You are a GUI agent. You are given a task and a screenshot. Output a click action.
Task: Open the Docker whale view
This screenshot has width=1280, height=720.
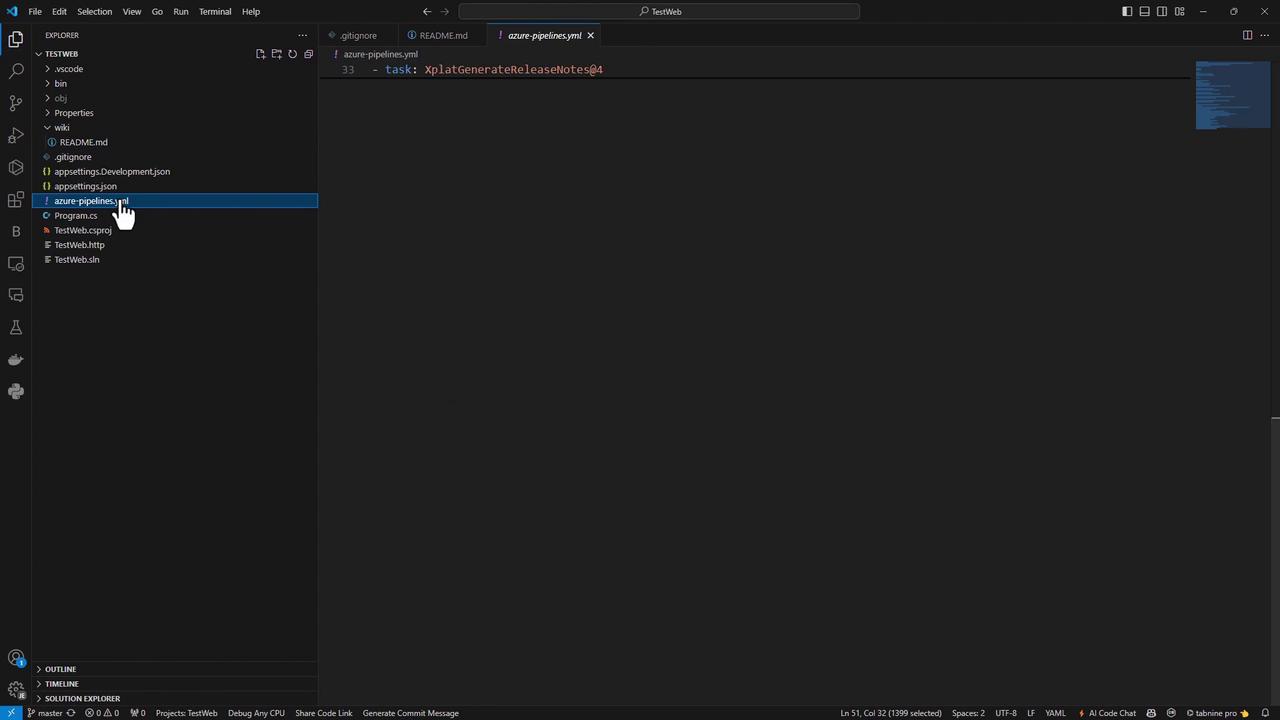click(16, 359)
